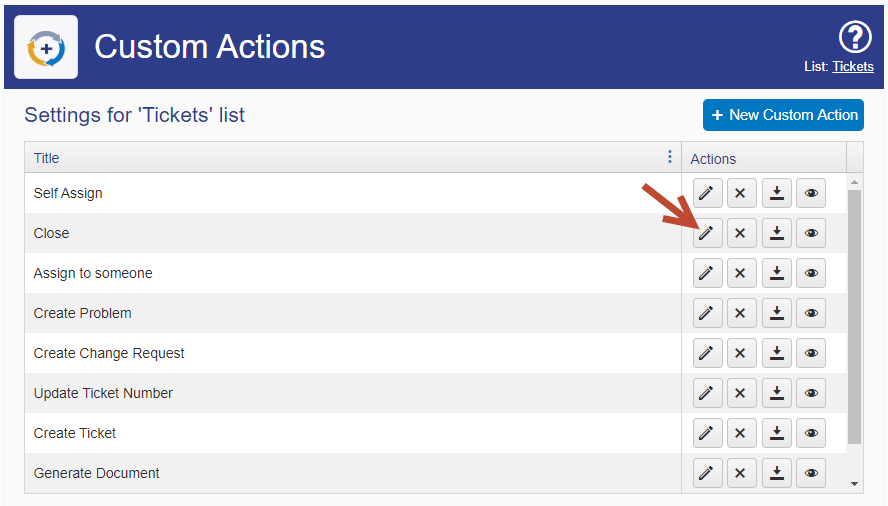Open the help question mark icon
This screenshot has height=506, width=888.
pyautogui.click(x=855, y=37)
